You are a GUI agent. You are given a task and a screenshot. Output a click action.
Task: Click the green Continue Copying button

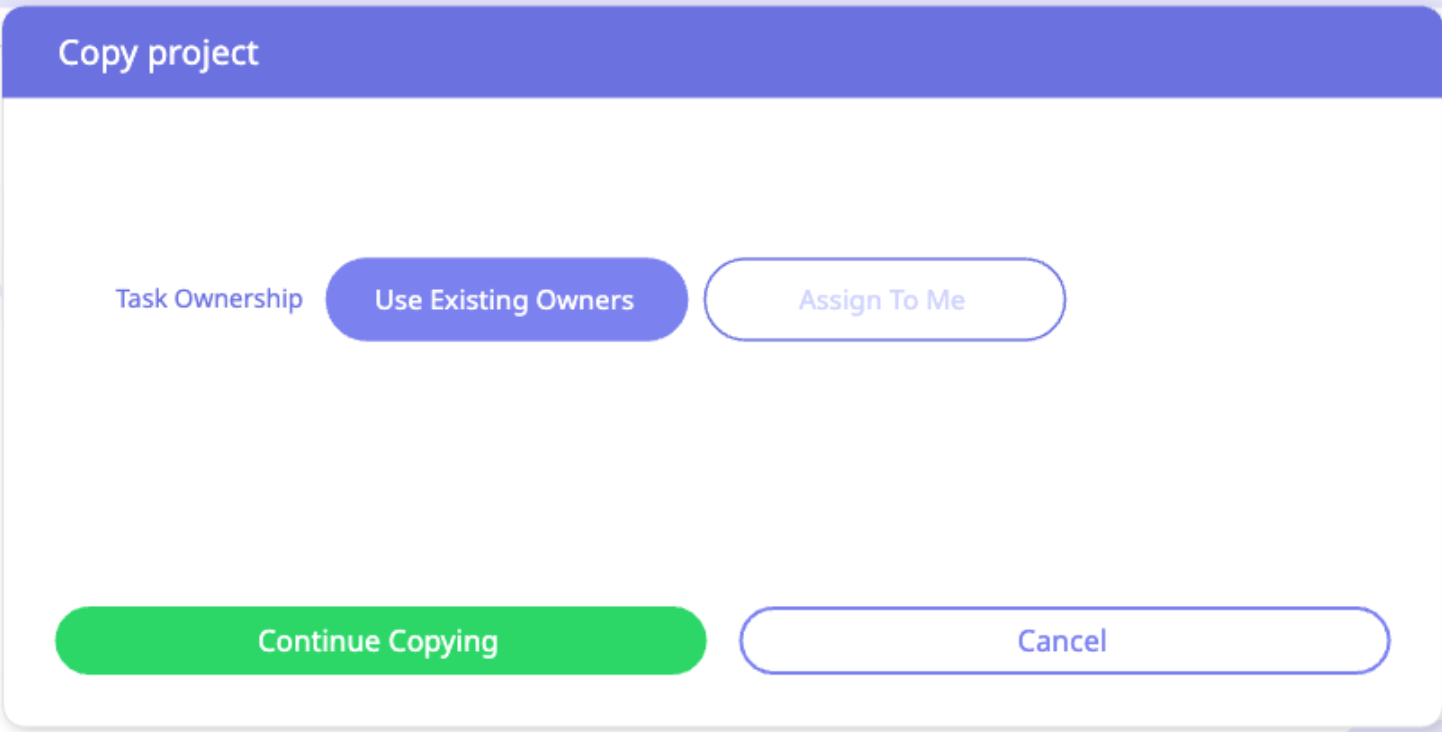380,641
